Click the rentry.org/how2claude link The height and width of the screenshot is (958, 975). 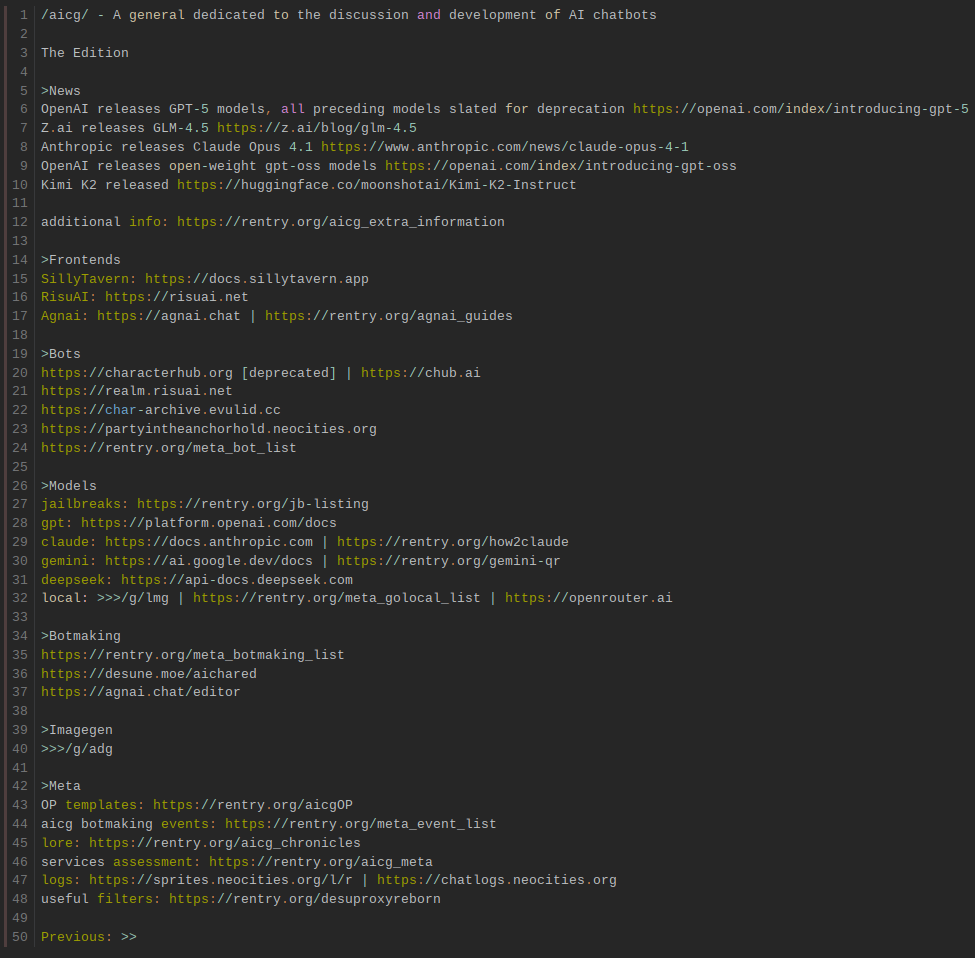pos(453,542)
